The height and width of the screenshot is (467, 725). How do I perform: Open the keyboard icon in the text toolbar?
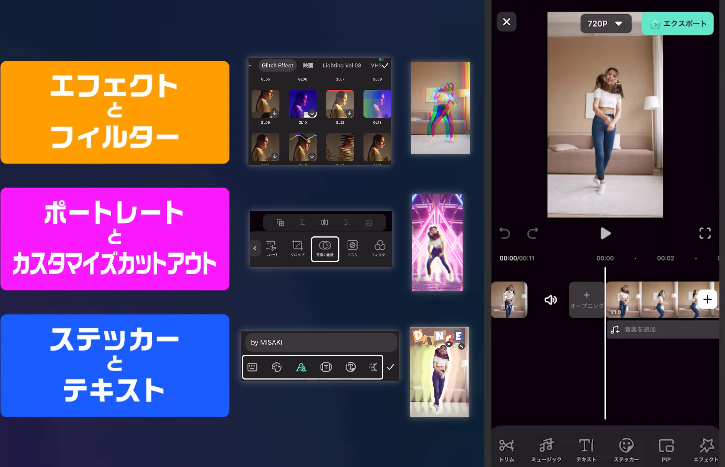pyautogui.click(x=252, y=367)
